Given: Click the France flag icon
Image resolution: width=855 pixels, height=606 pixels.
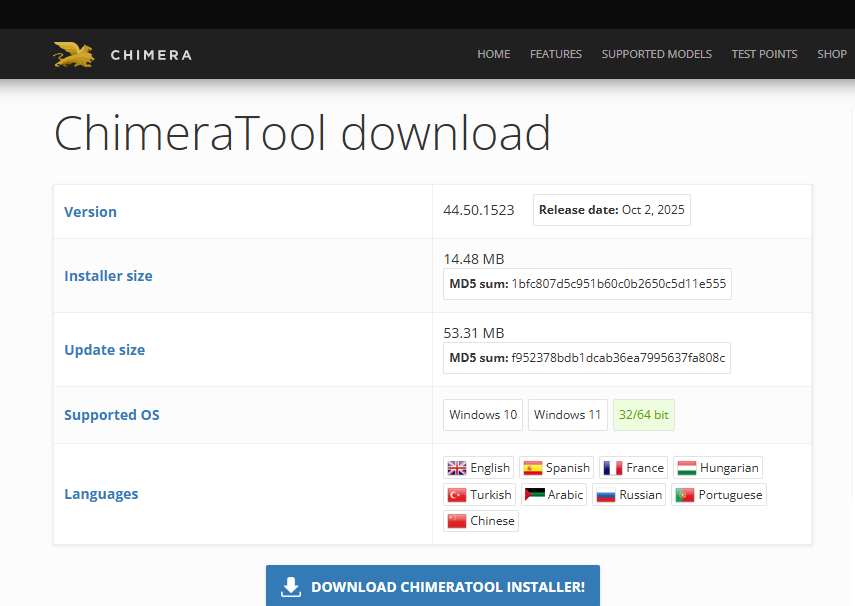Looking at the screenshot, I should (x=611, y=467).
